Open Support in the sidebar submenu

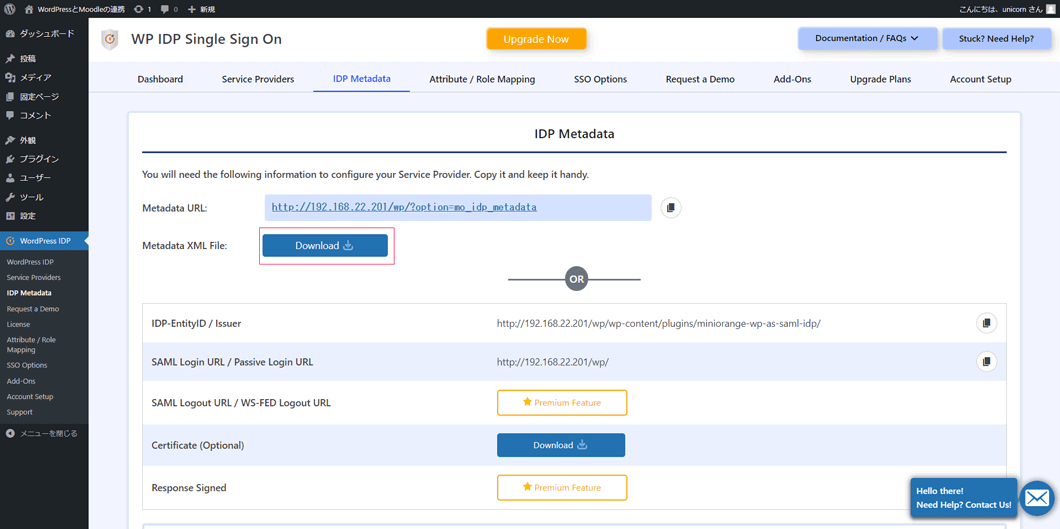[x=20, y=412]
